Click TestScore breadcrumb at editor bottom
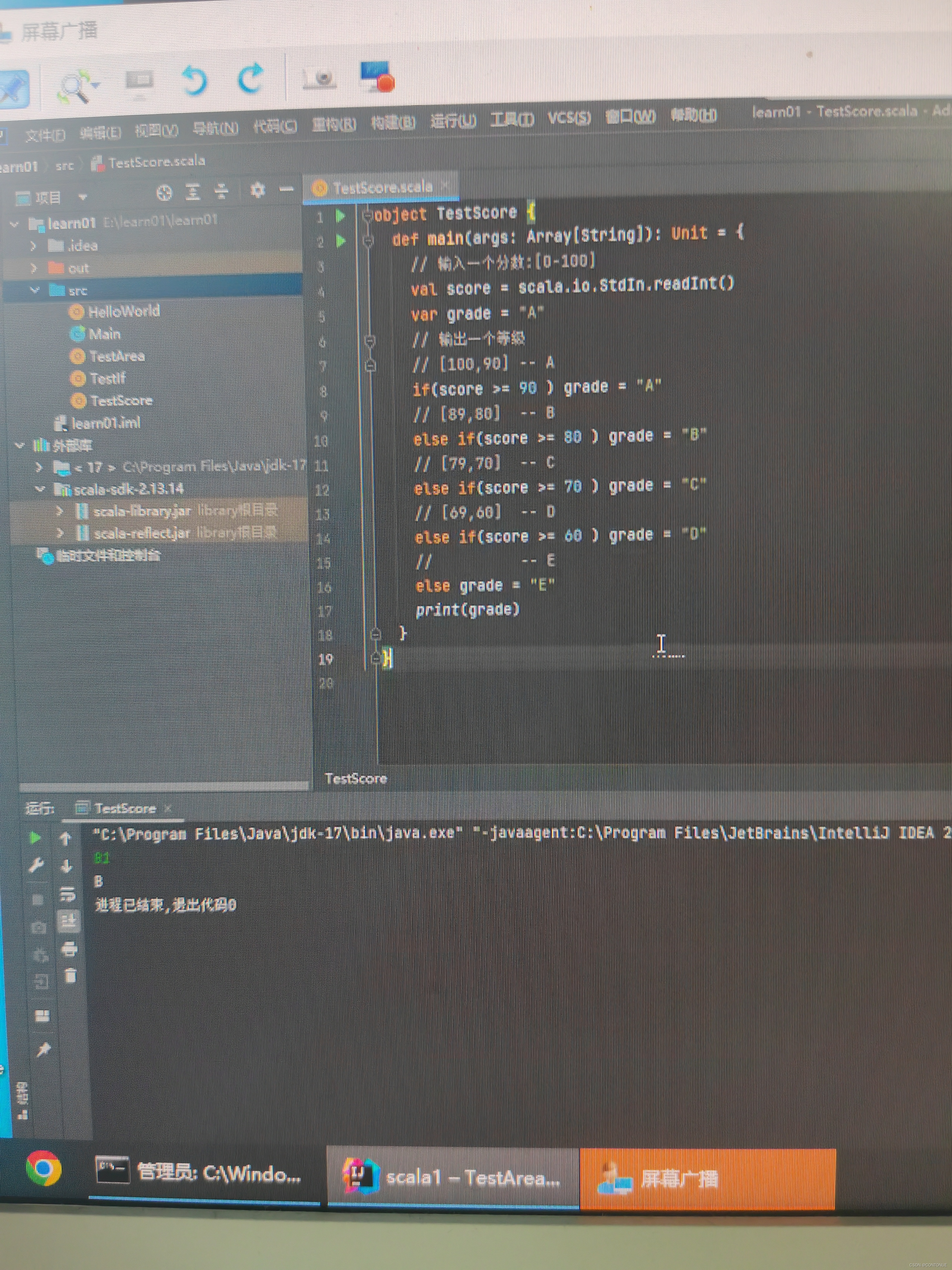This screenshot has height=1270, width=952. [x=356, y=778]
